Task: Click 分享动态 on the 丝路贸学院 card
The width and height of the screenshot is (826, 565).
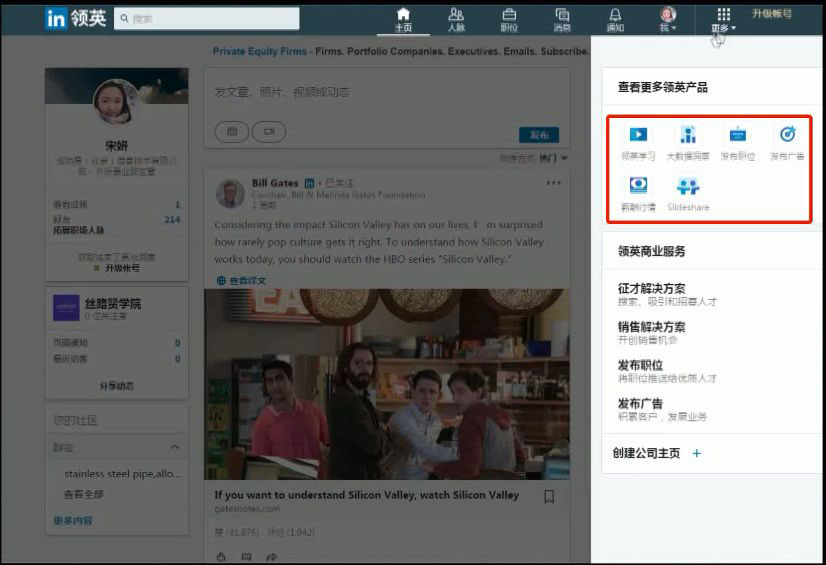Action: [116, 386]
